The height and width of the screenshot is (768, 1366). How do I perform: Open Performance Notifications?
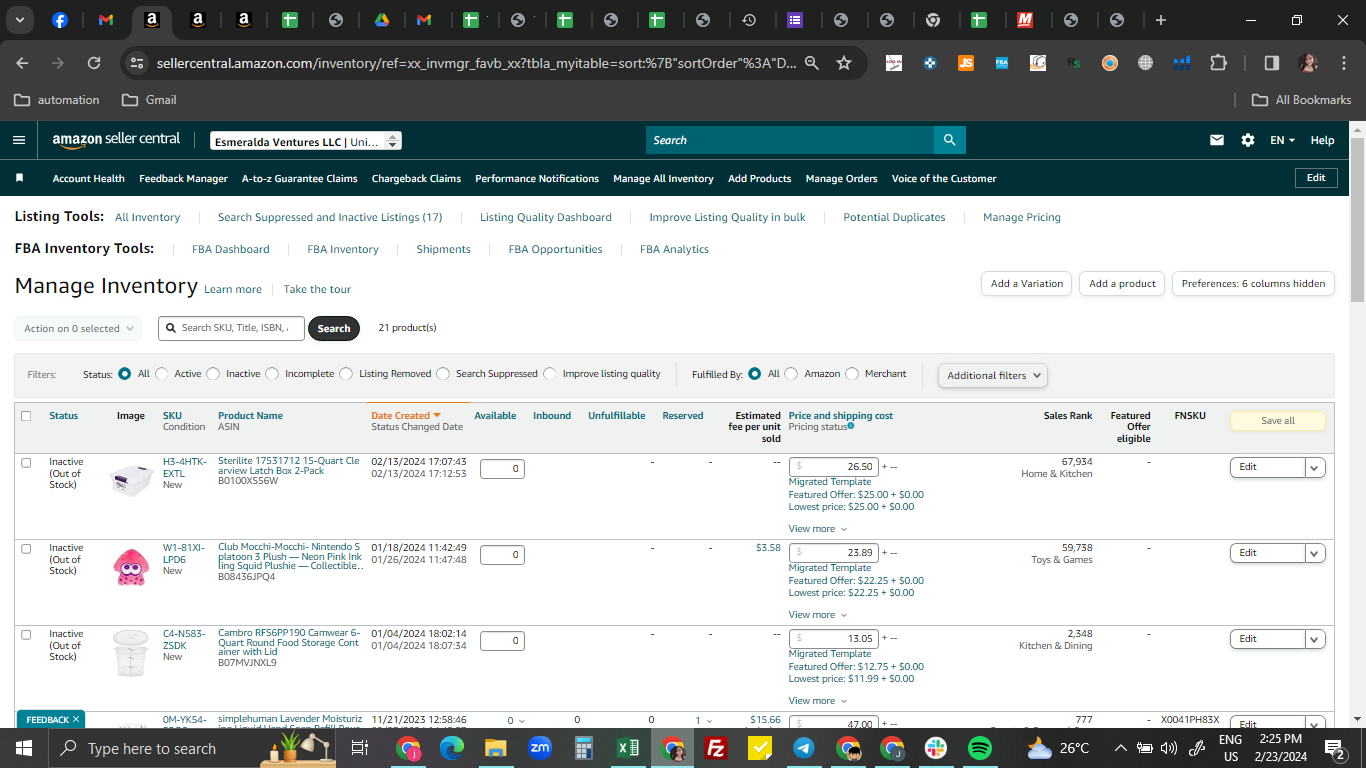[537, 178]
